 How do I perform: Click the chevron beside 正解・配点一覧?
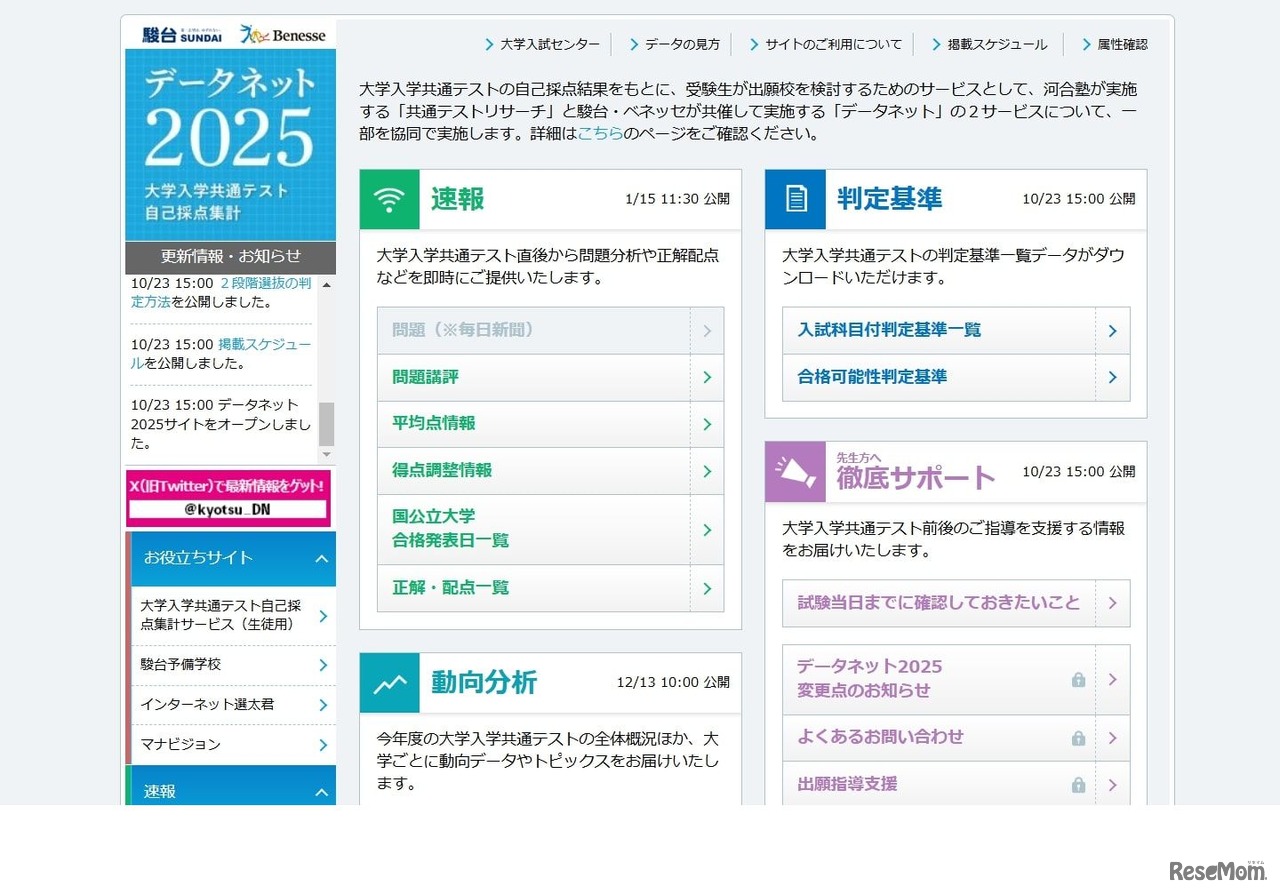[707, 588]
